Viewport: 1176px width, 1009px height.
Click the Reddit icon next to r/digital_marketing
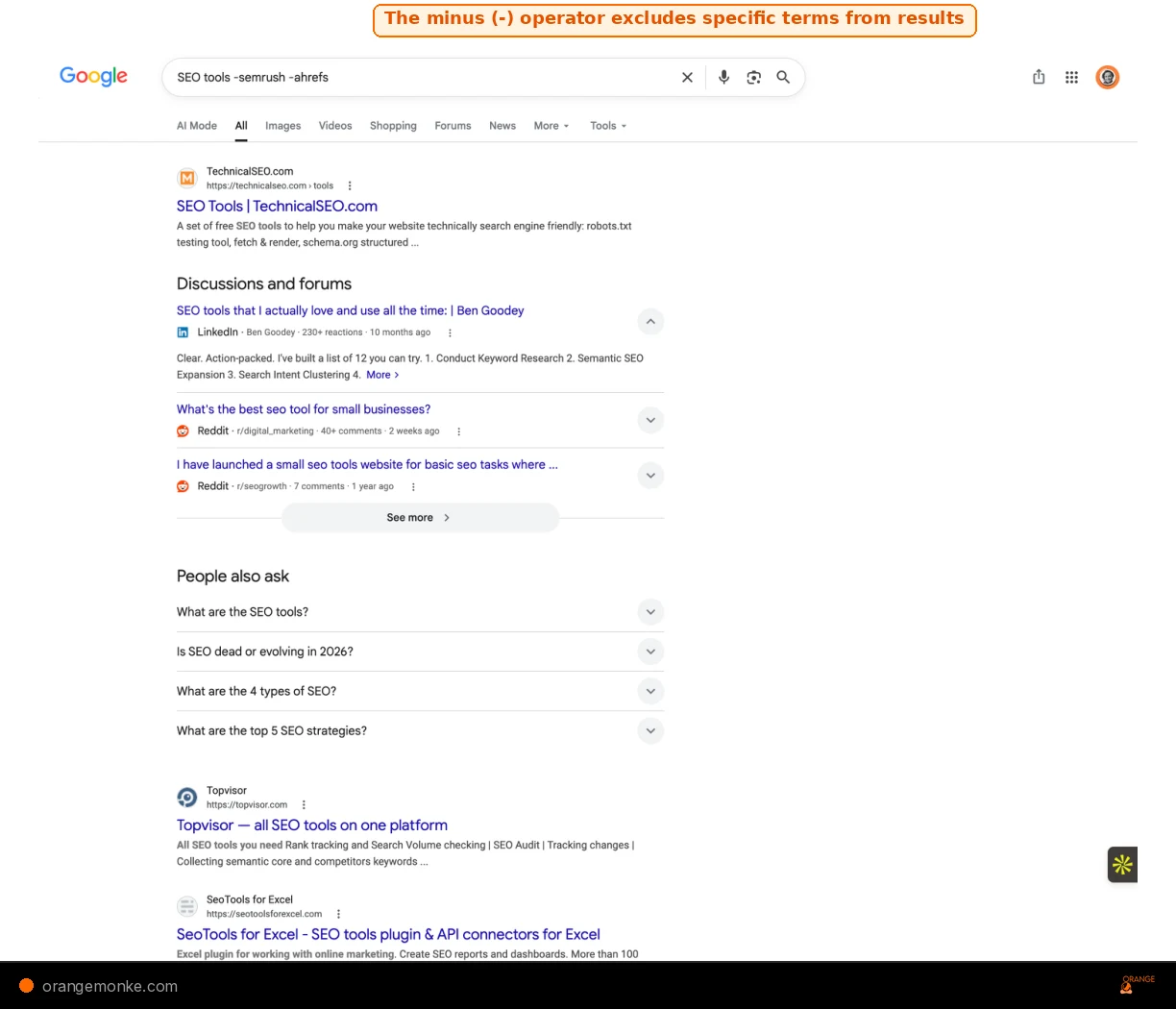(x=183, y=431)
